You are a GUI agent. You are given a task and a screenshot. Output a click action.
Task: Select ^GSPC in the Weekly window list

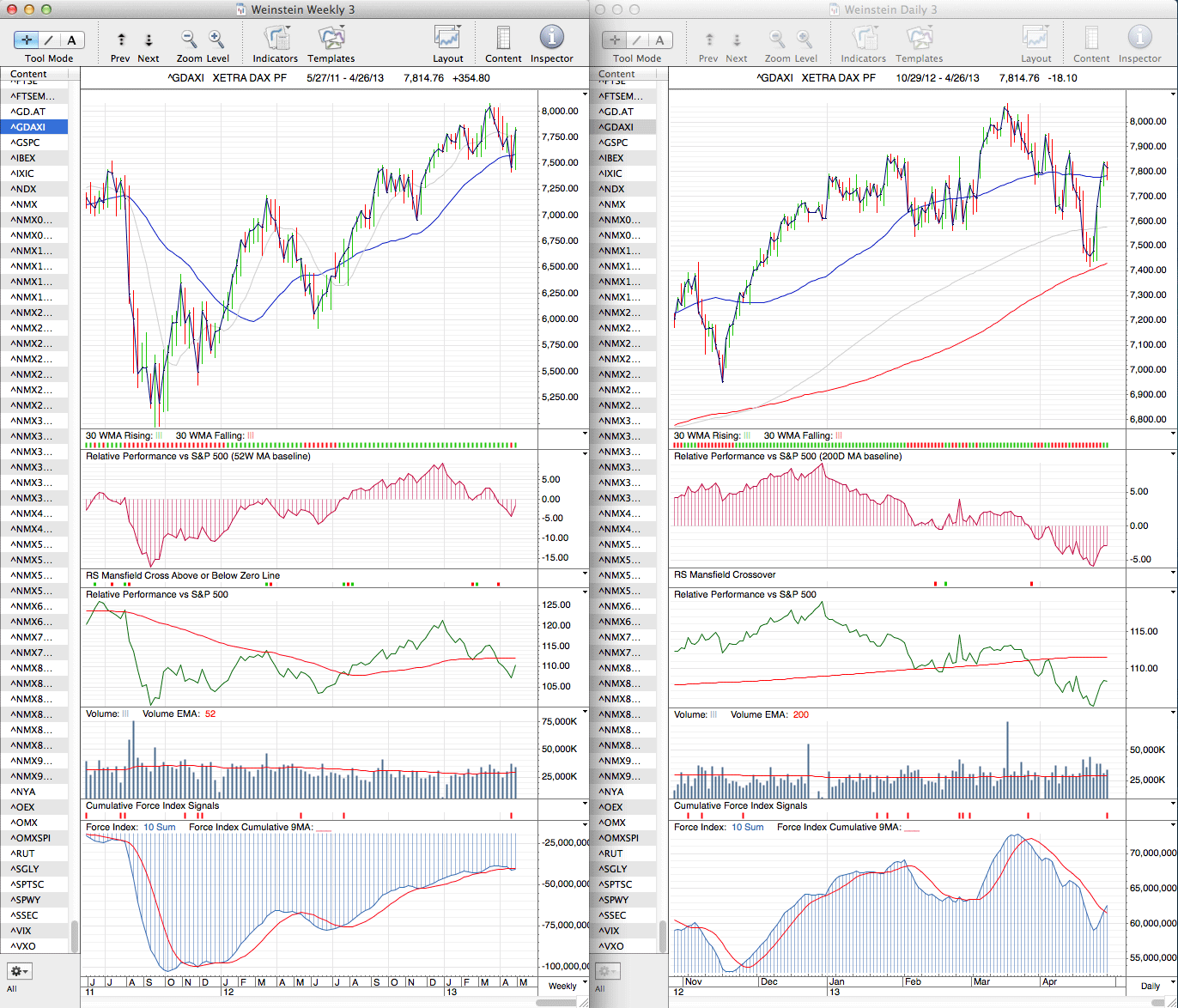coord(34,143)
